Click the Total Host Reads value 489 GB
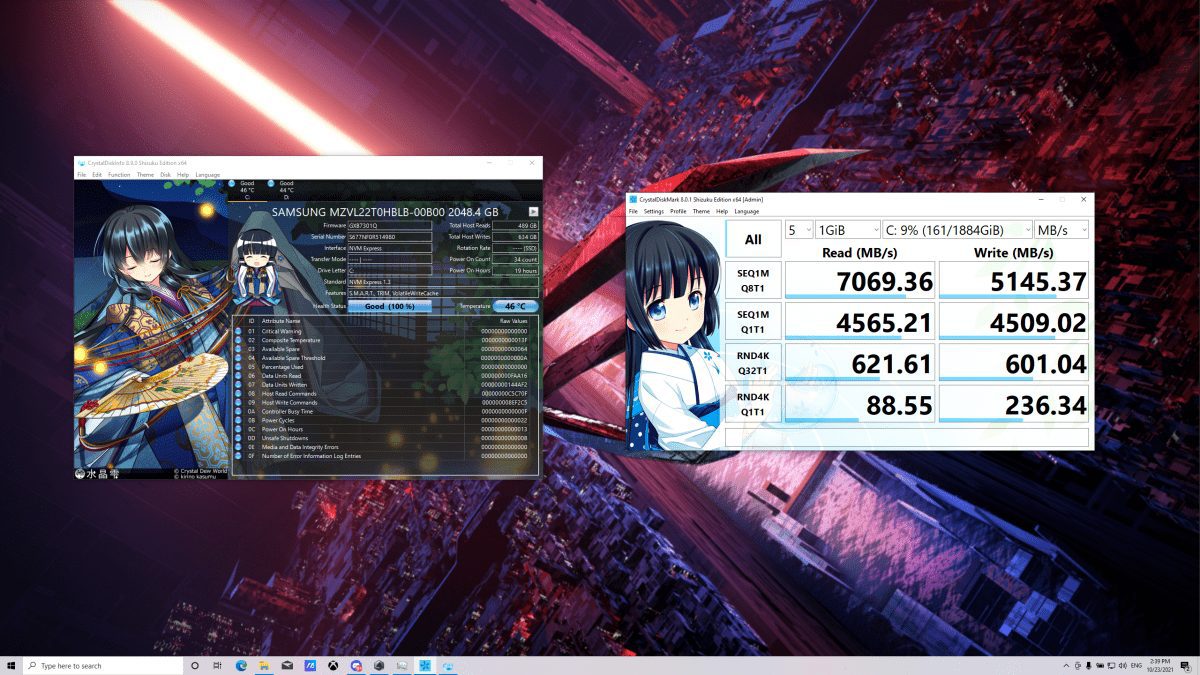The height and width of the screenshot is (675, 1200). 515,226
